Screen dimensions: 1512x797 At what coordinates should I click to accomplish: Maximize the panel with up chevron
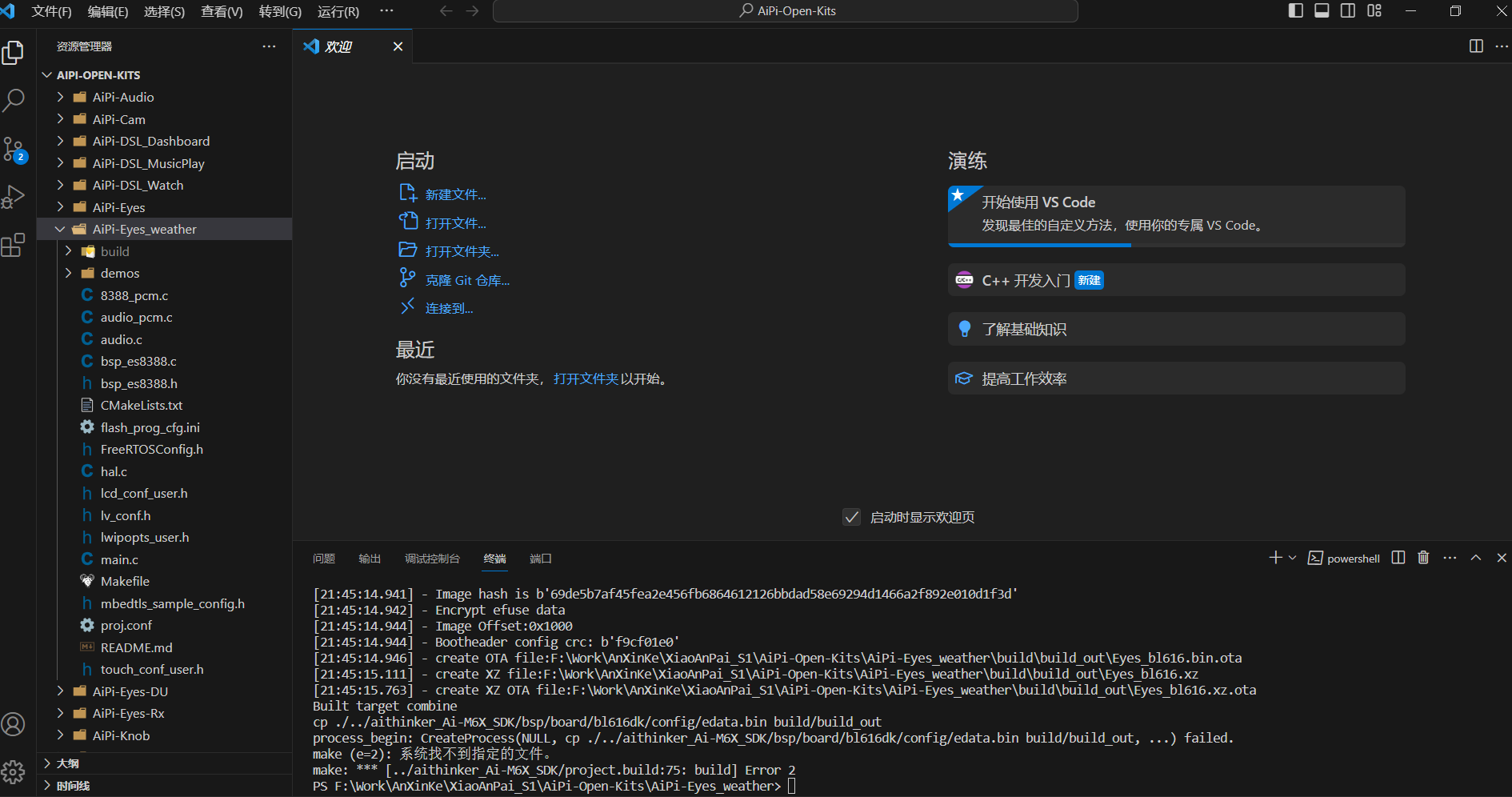tap(1476, 558)
